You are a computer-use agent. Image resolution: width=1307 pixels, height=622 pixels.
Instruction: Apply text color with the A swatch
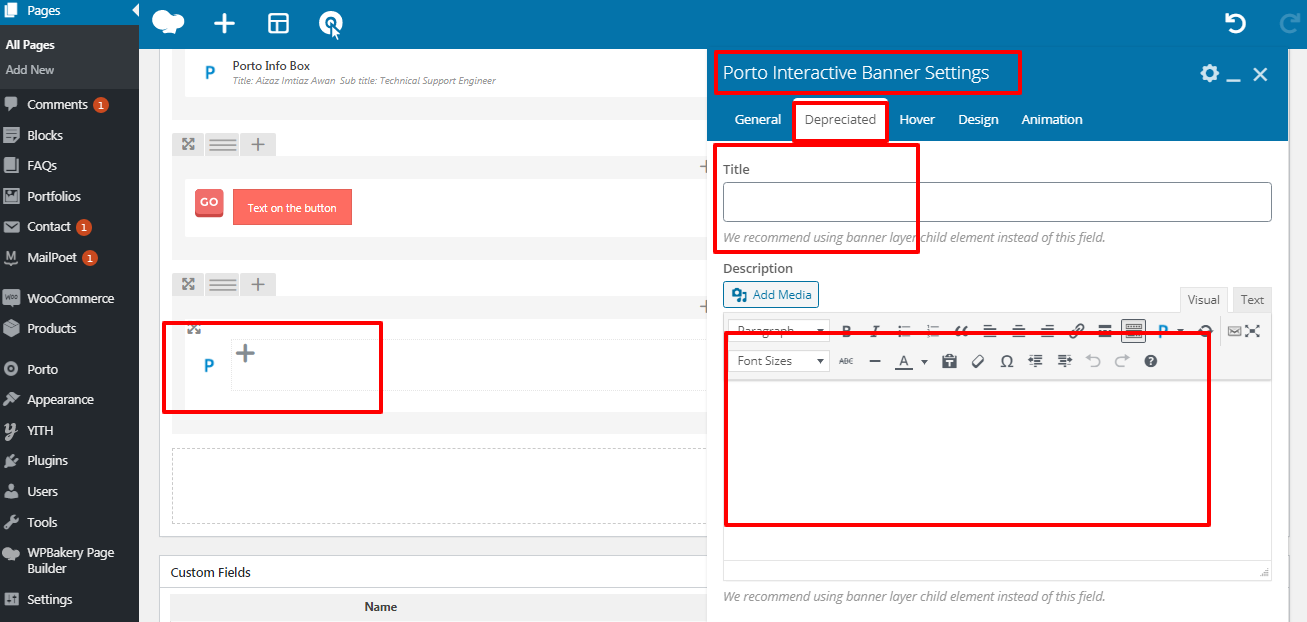[904, 361]
